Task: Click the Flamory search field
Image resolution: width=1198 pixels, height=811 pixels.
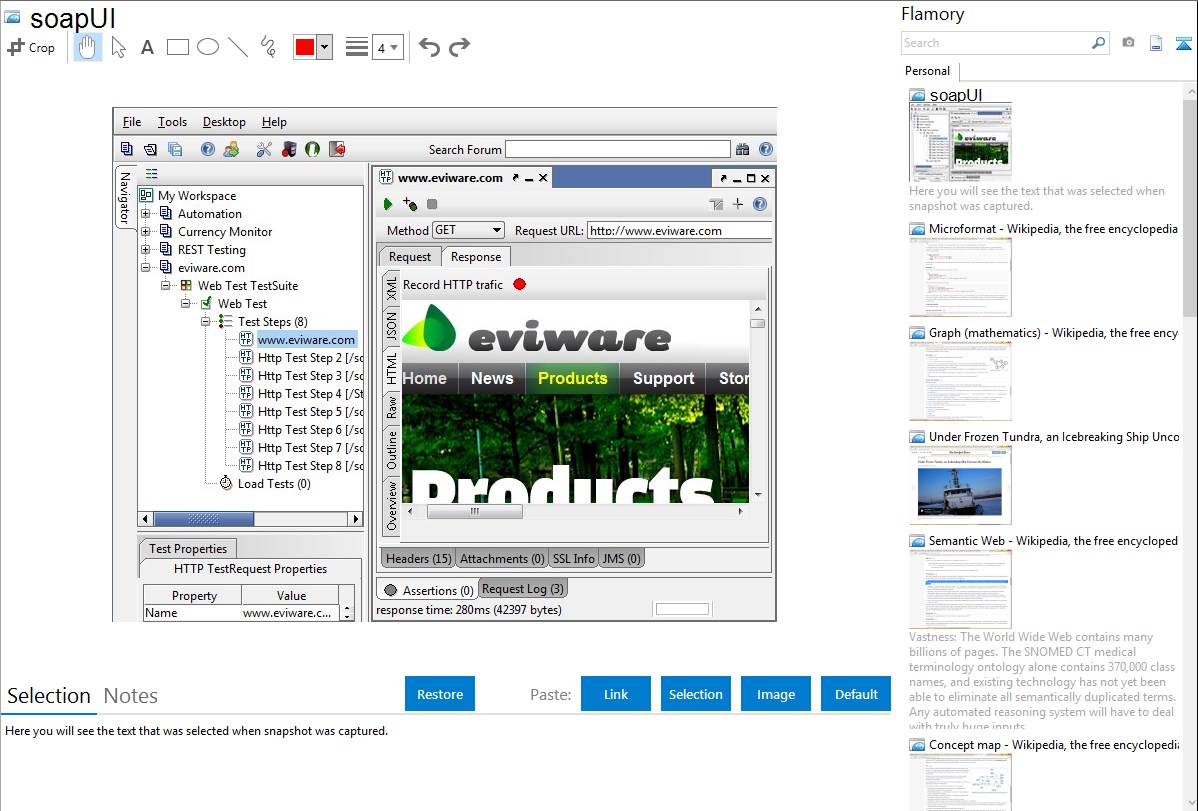Action: point(996,44)
